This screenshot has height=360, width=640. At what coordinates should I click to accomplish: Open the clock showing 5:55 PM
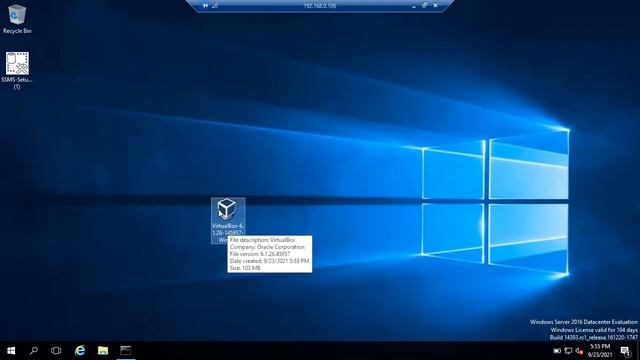click(x=600, y=351)
